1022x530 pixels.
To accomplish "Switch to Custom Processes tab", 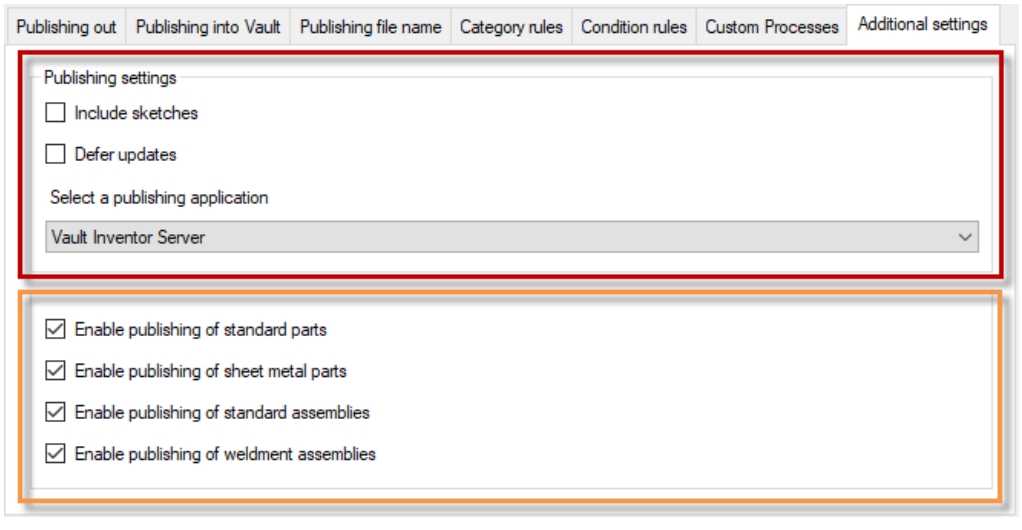I will [x=771, y=27].
